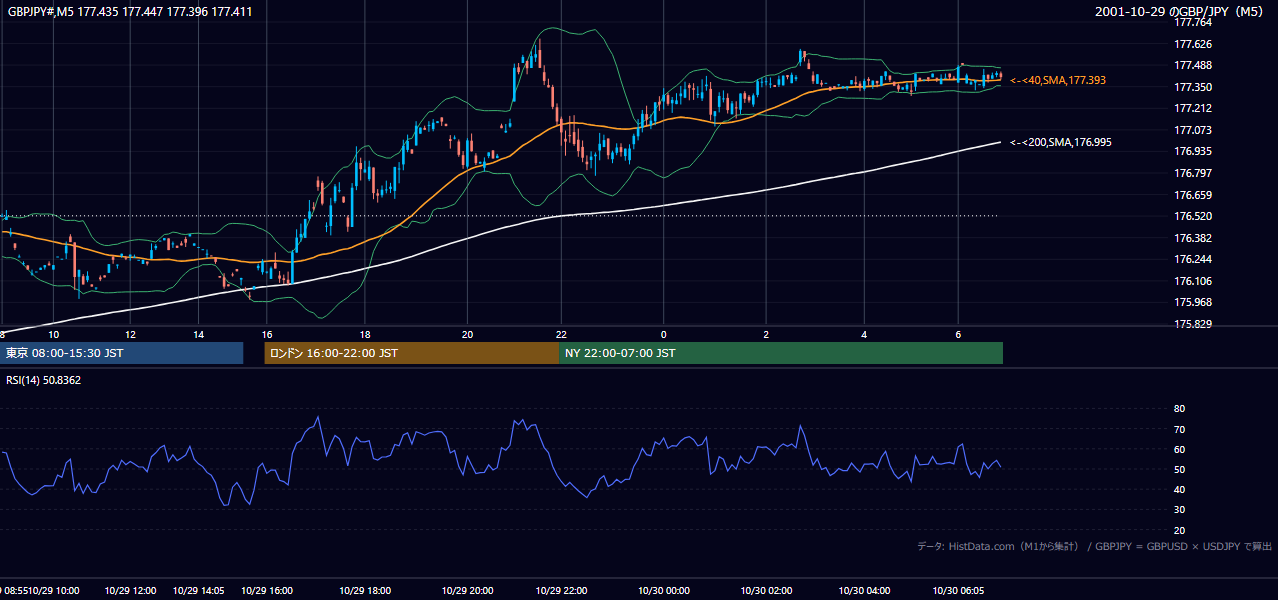Click the RSI scale value 30
1278x600 pixels.
(1179, 510)
